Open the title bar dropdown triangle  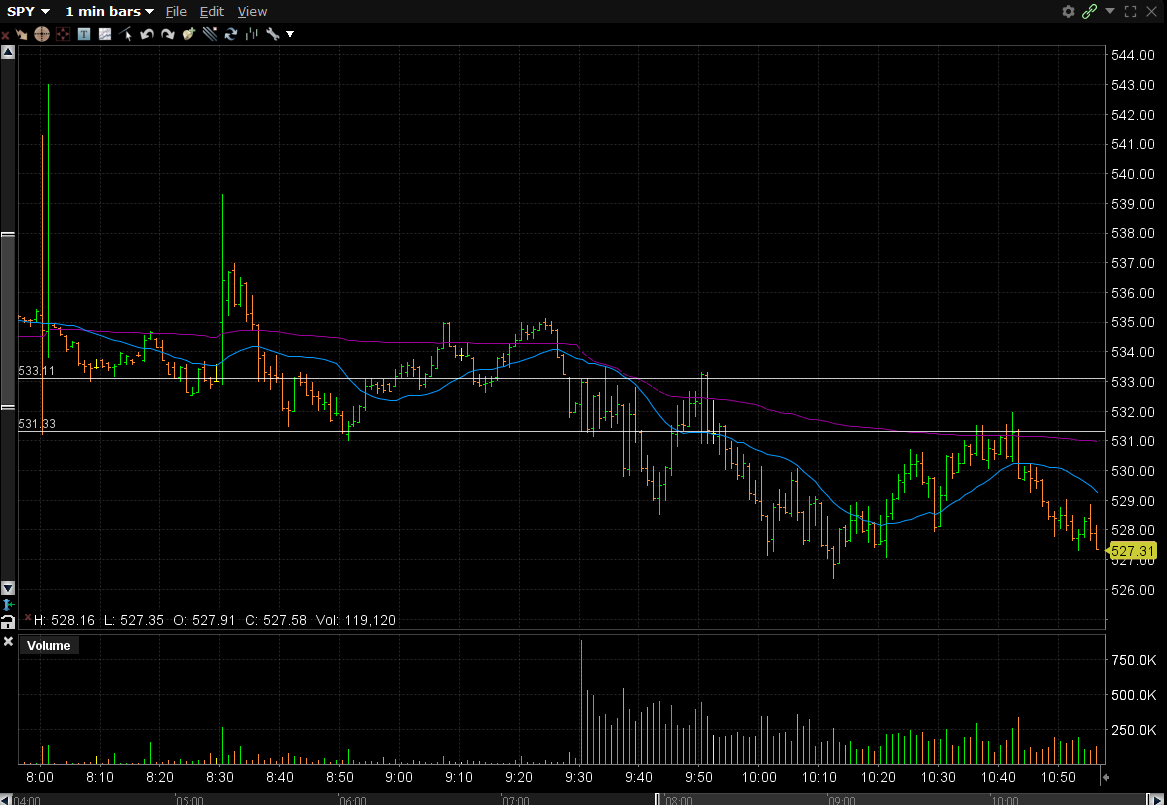[1110, 11]
